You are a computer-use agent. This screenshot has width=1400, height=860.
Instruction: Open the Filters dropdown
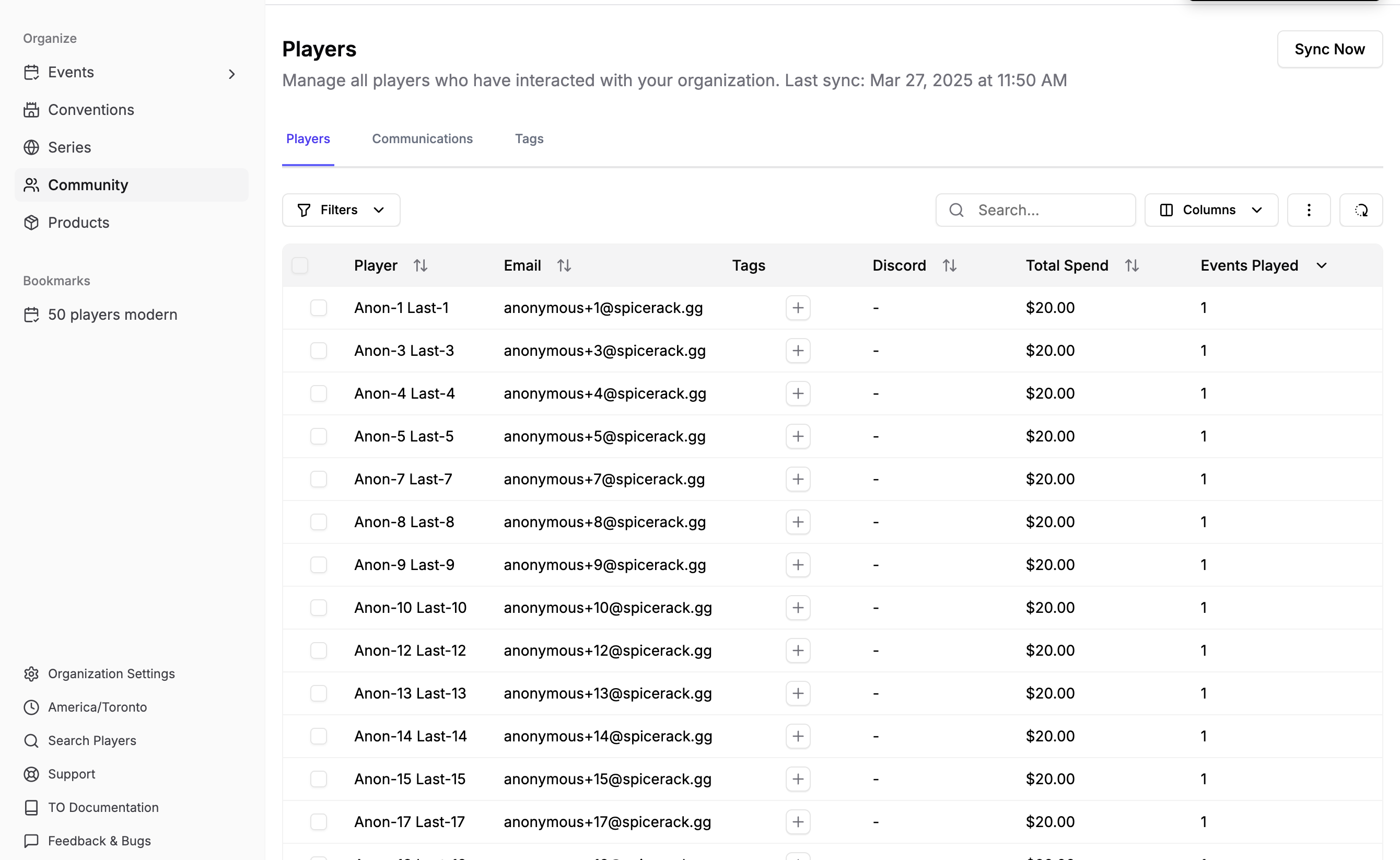pos(341,210)
